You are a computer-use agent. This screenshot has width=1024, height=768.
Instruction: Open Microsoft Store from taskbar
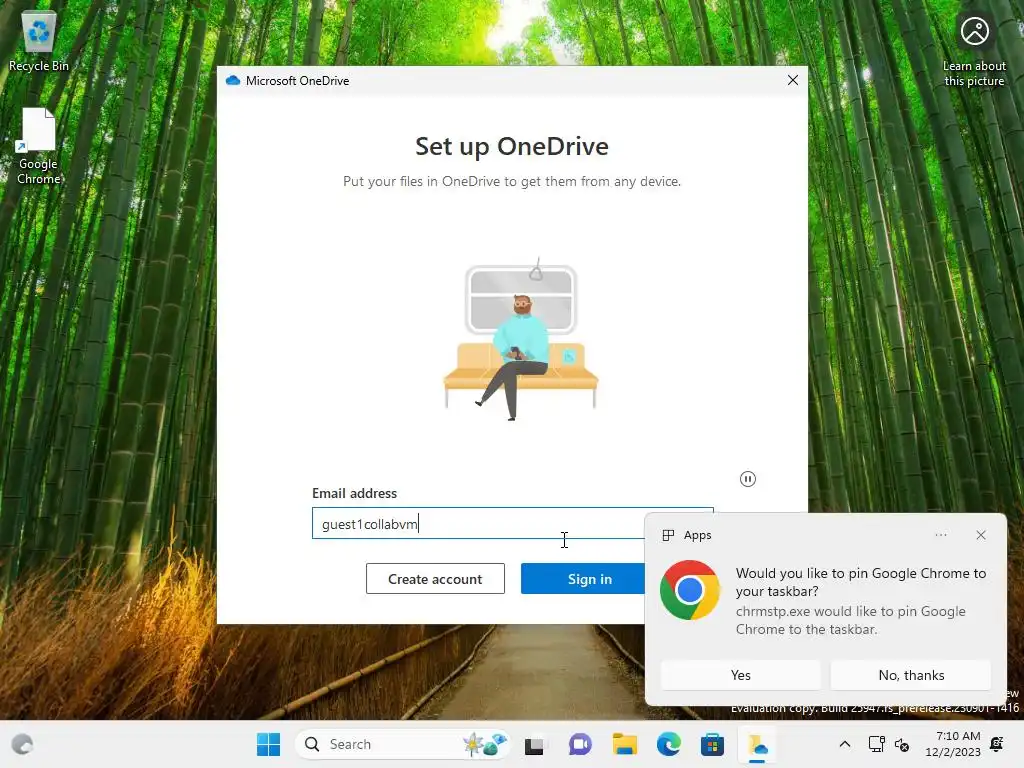click(712, 744)
